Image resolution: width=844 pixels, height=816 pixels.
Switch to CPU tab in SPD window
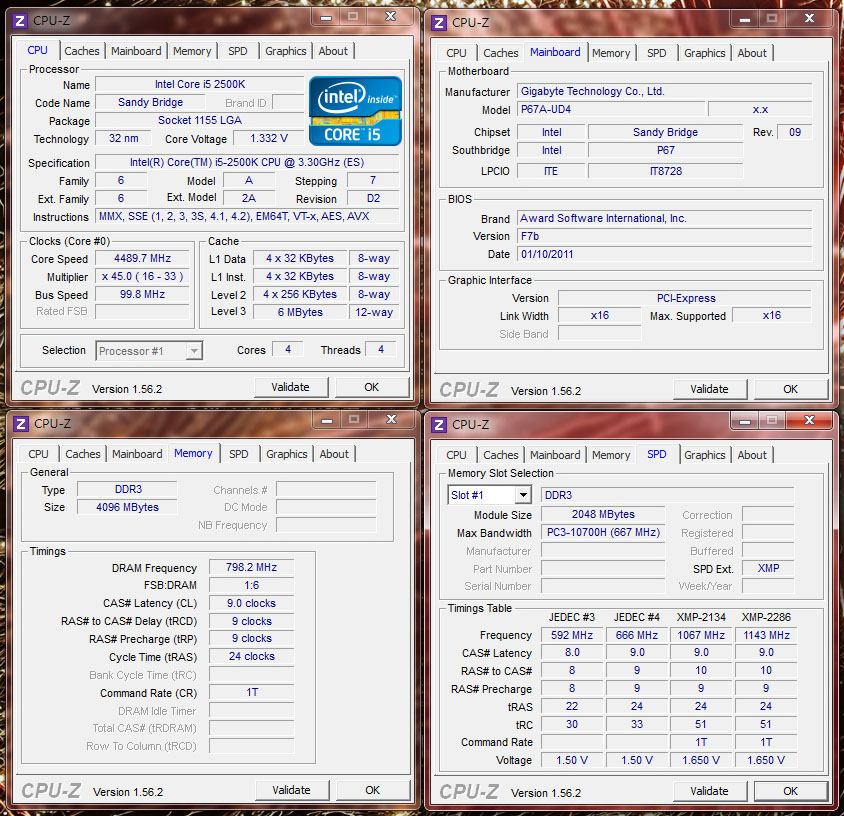456,455
